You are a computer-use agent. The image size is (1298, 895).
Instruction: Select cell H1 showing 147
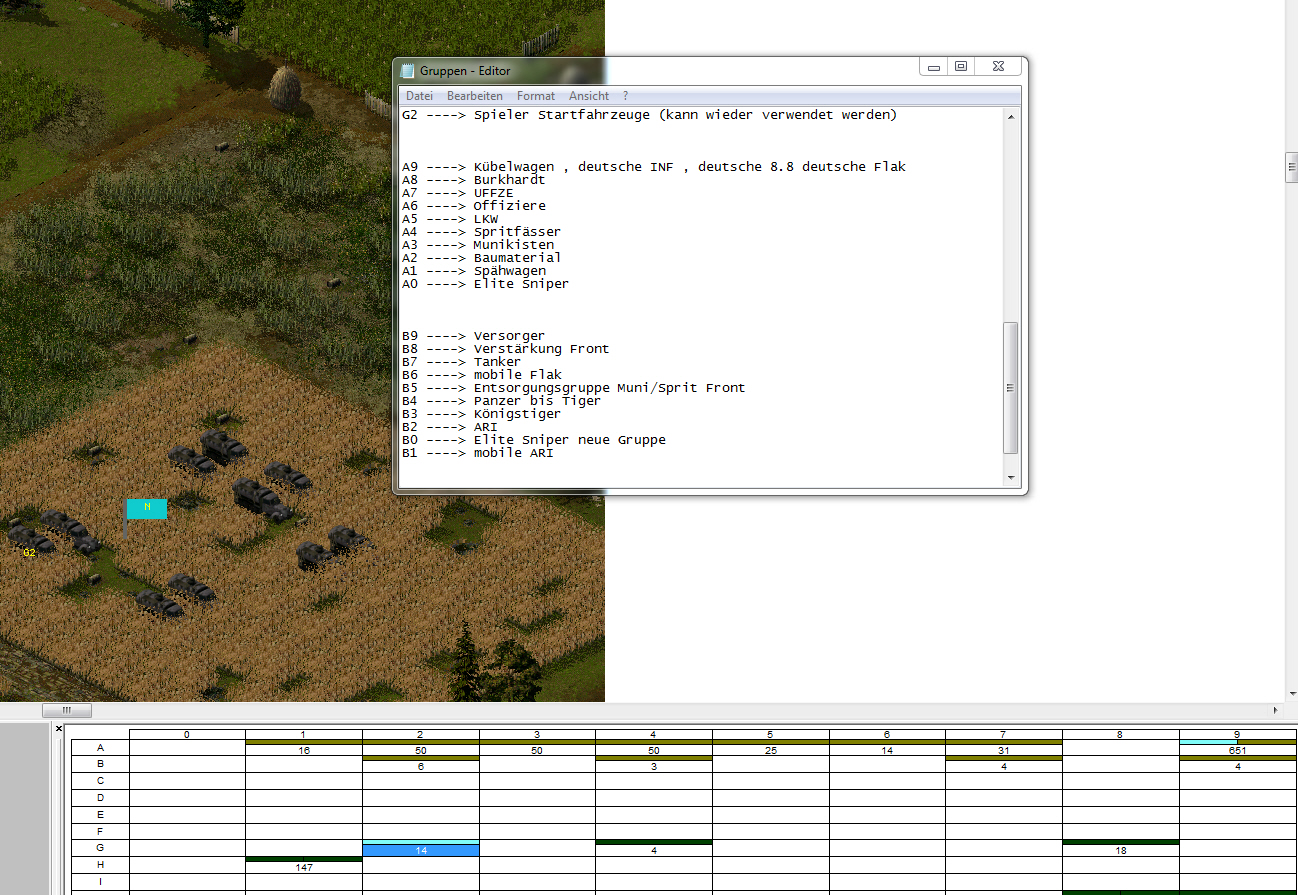click(304, 867)
